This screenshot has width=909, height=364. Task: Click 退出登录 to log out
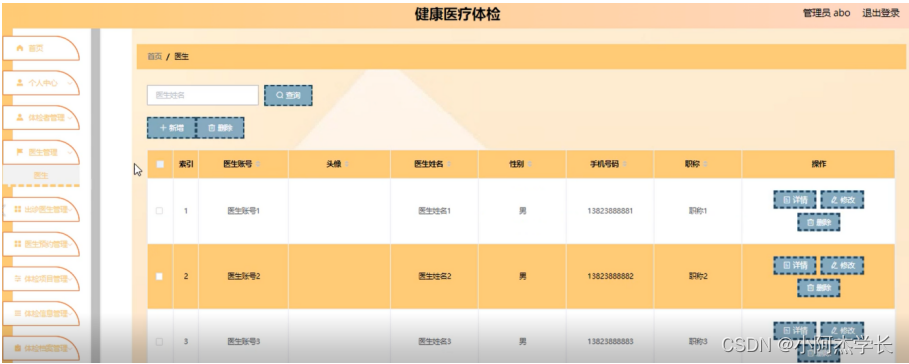point(881,13)
